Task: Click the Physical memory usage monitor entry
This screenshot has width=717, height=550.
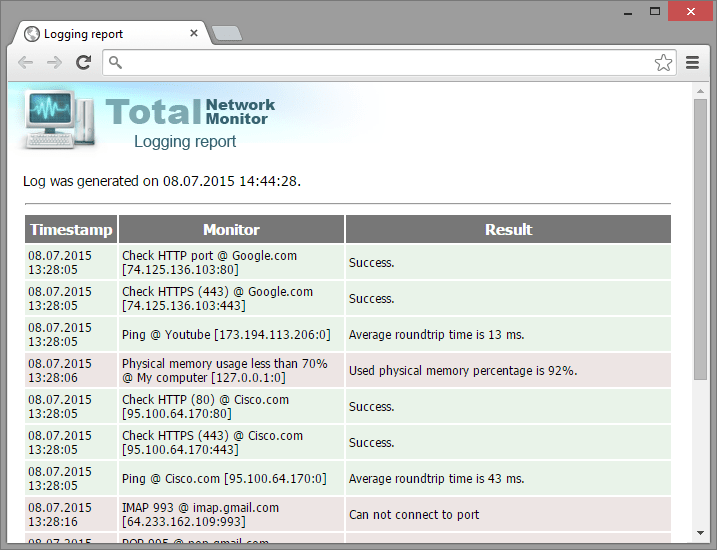Action: coord(225,371)
